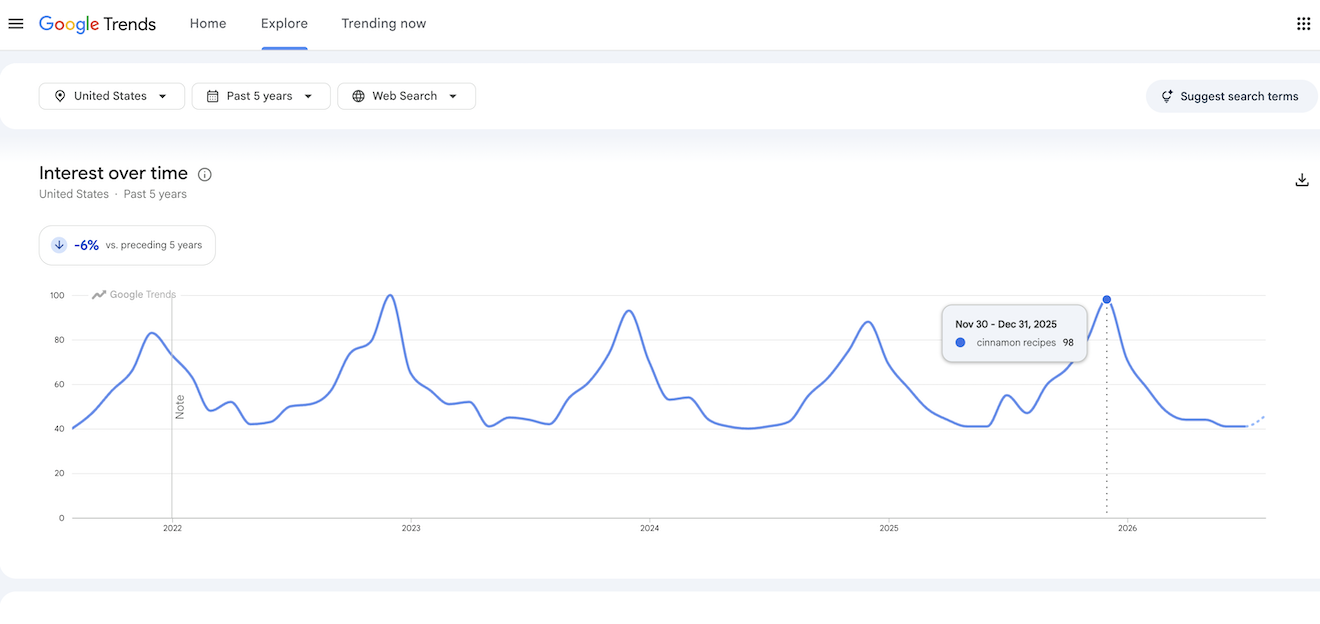Click Suggest search terms button
This screenshot has width=1320, height=624.
pos(1231,96)
